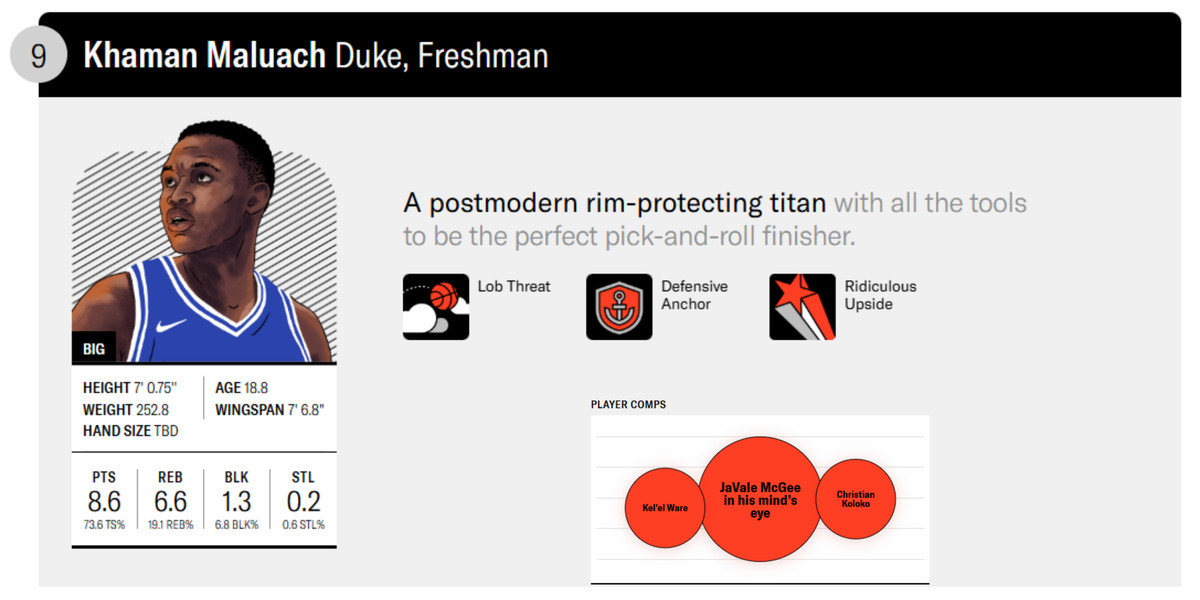Image resolution: width=1200 pixels, height=600 pixels.
Task: Select the JaVale McGee comp bubble
Action: [760, 499]
